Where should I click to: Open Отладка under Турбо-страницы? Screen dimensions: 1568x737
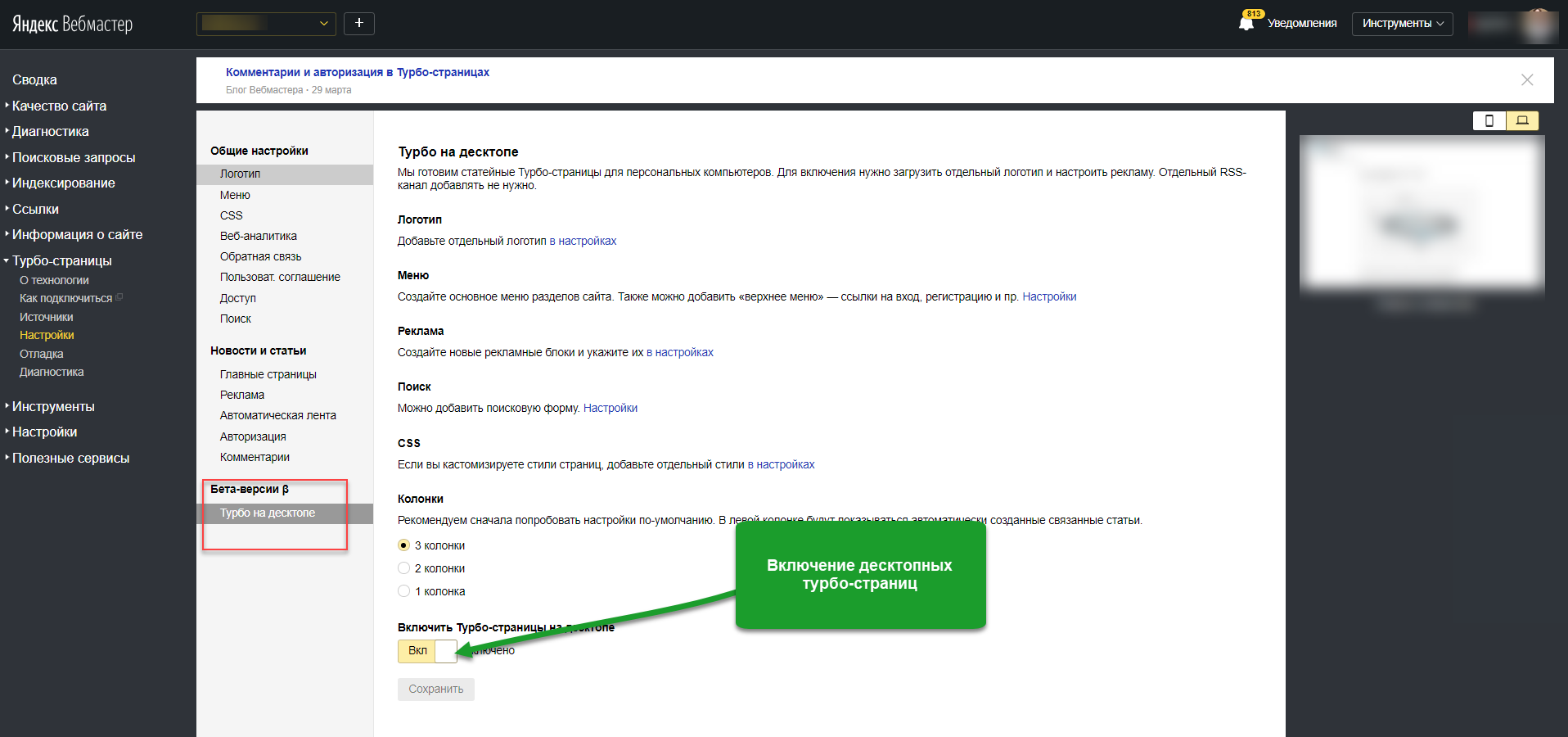[42, 354]
